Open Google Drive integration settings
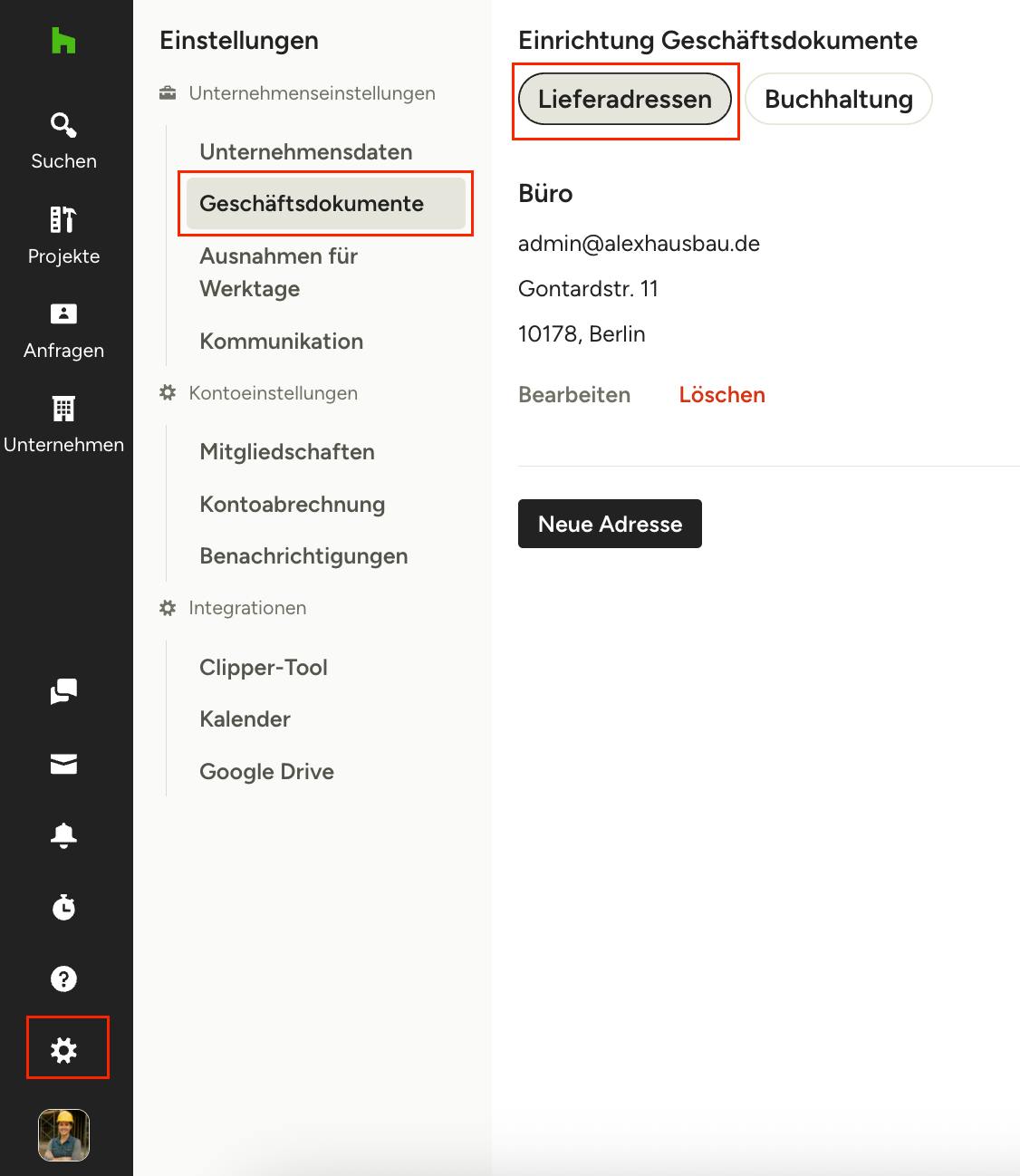Viewport: 1020px width, 1176px height. pos(266,772)
